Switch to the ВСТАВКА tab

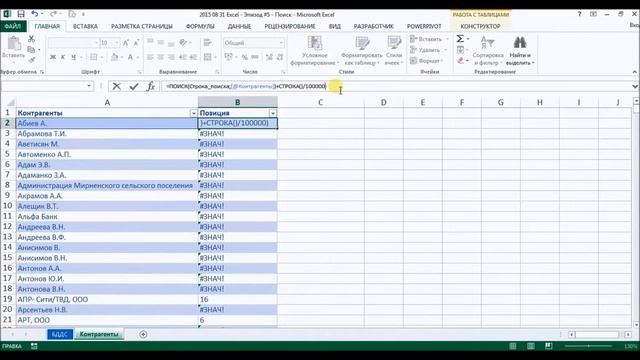click(x=85, y=26)
